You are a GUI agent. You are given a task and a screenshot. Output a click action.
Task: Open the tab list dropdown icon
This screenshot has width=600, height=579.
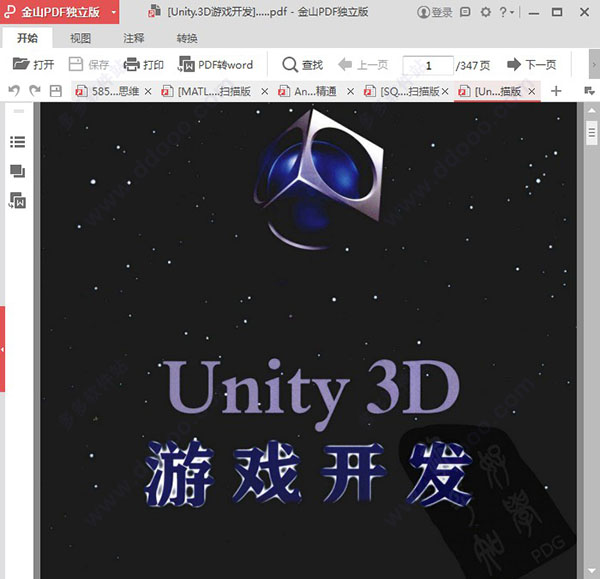click(x=589, y=91)
